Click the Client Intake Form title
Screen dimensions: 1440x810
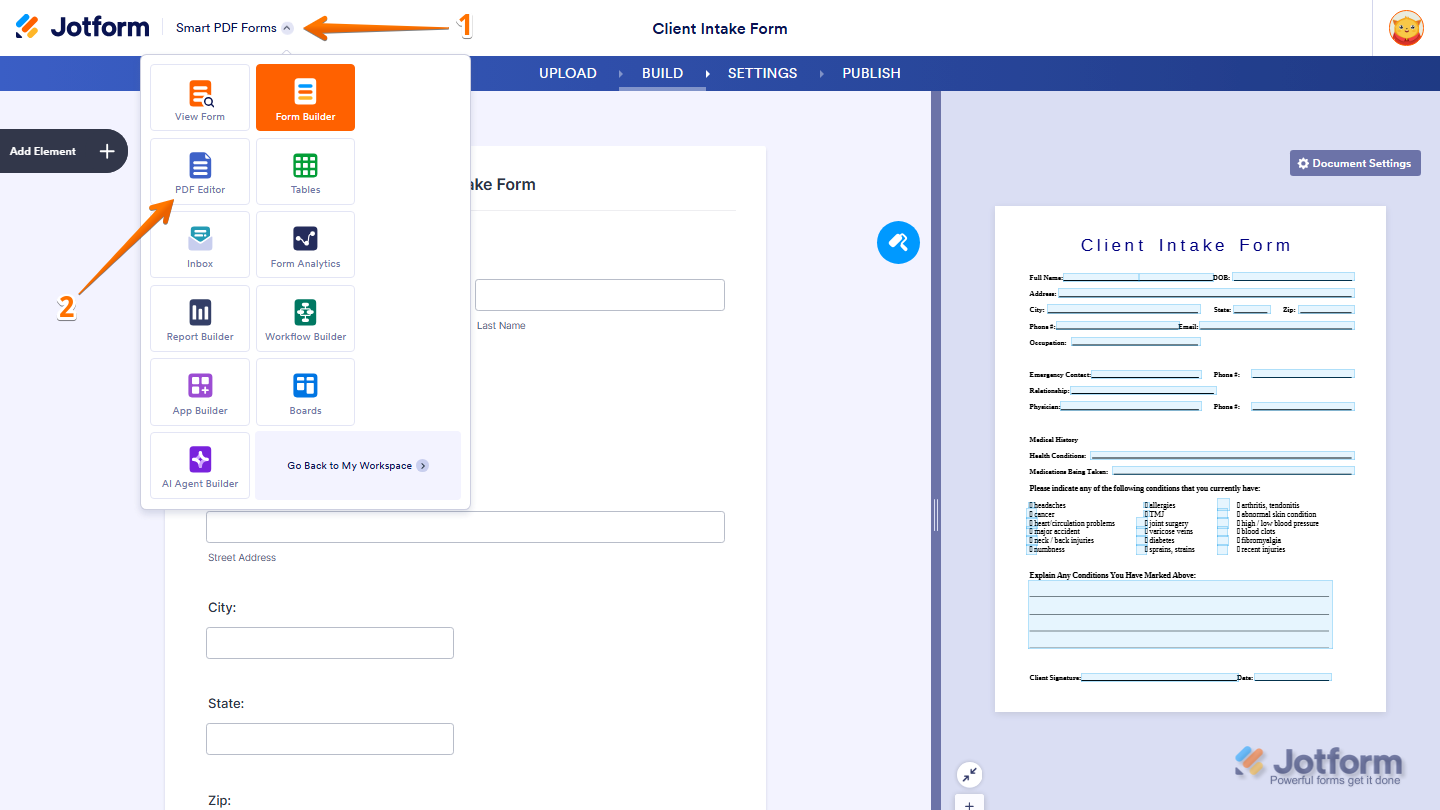[x=720, y=28]
